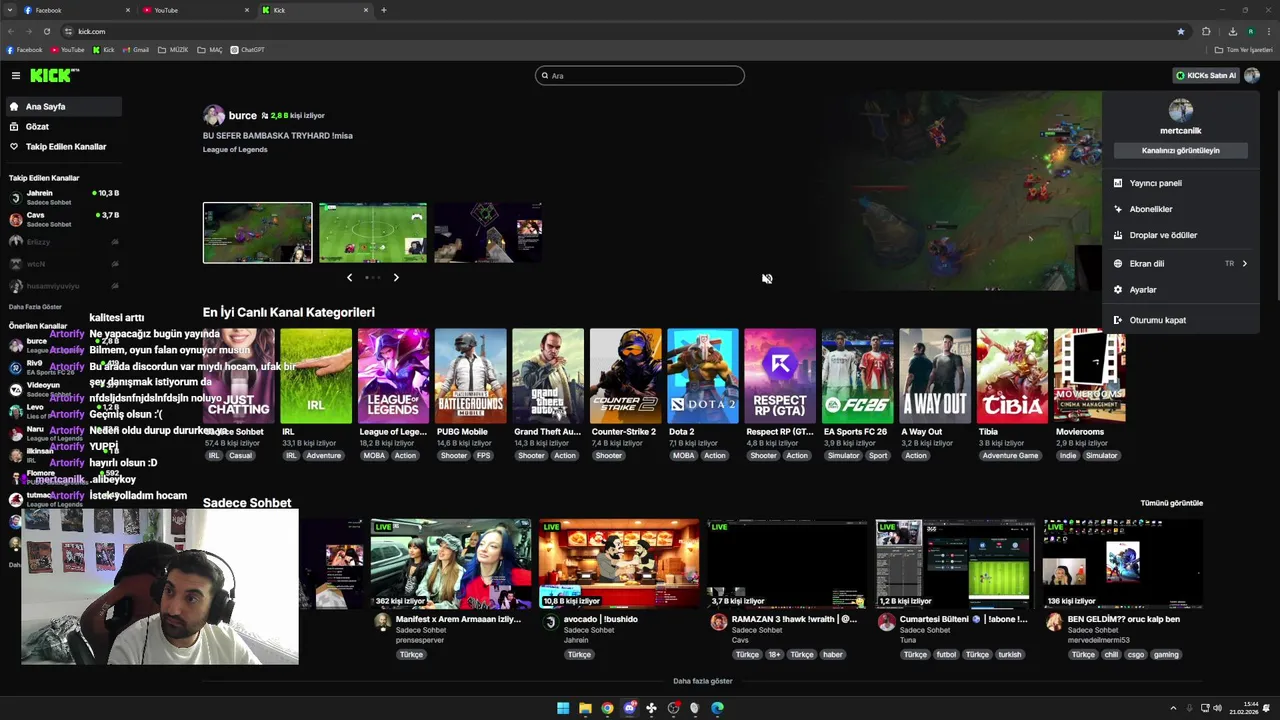Image resolution: width=1280 pixels, height=720 pixels.
Task: Click Oturumu kapat to log out
Action: pyautogui.click(x=1181, y=320)
